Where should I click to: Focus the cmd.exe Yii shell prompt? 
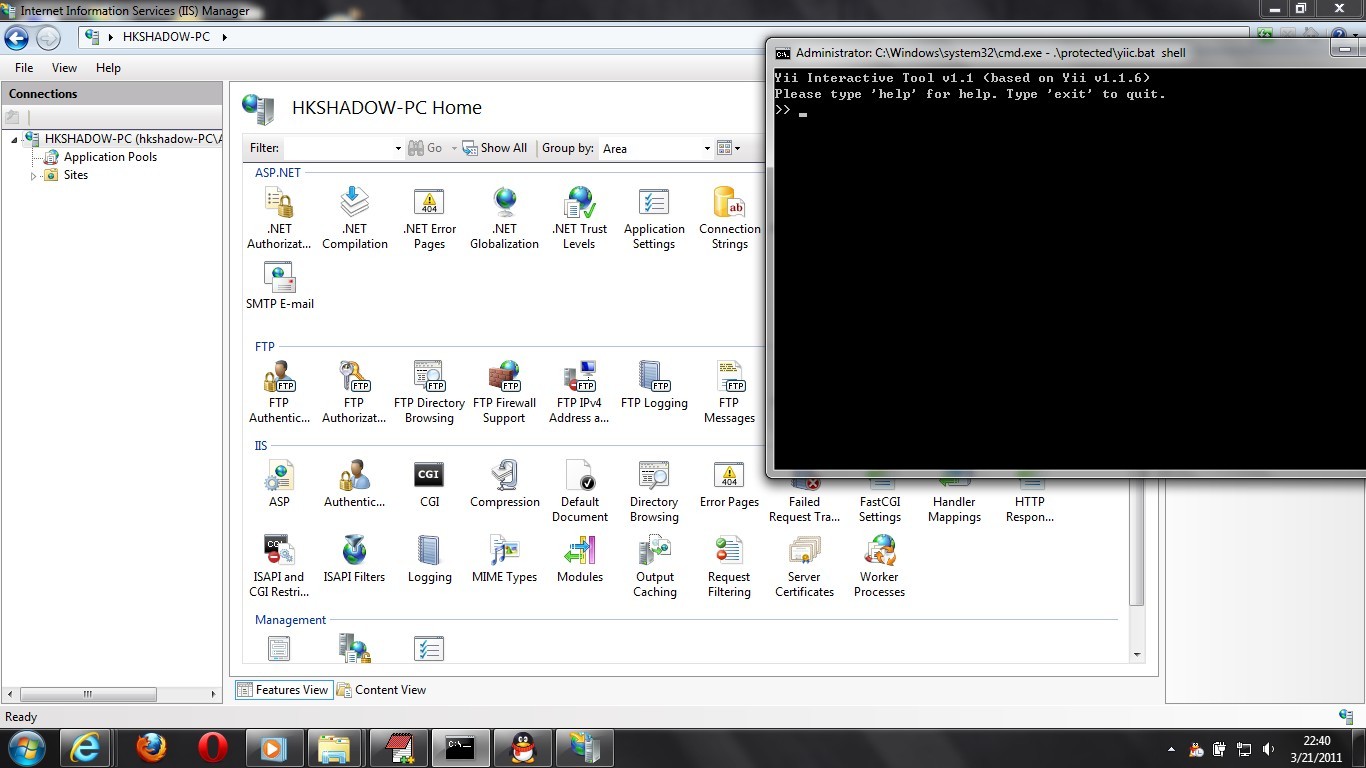(801, 112)
